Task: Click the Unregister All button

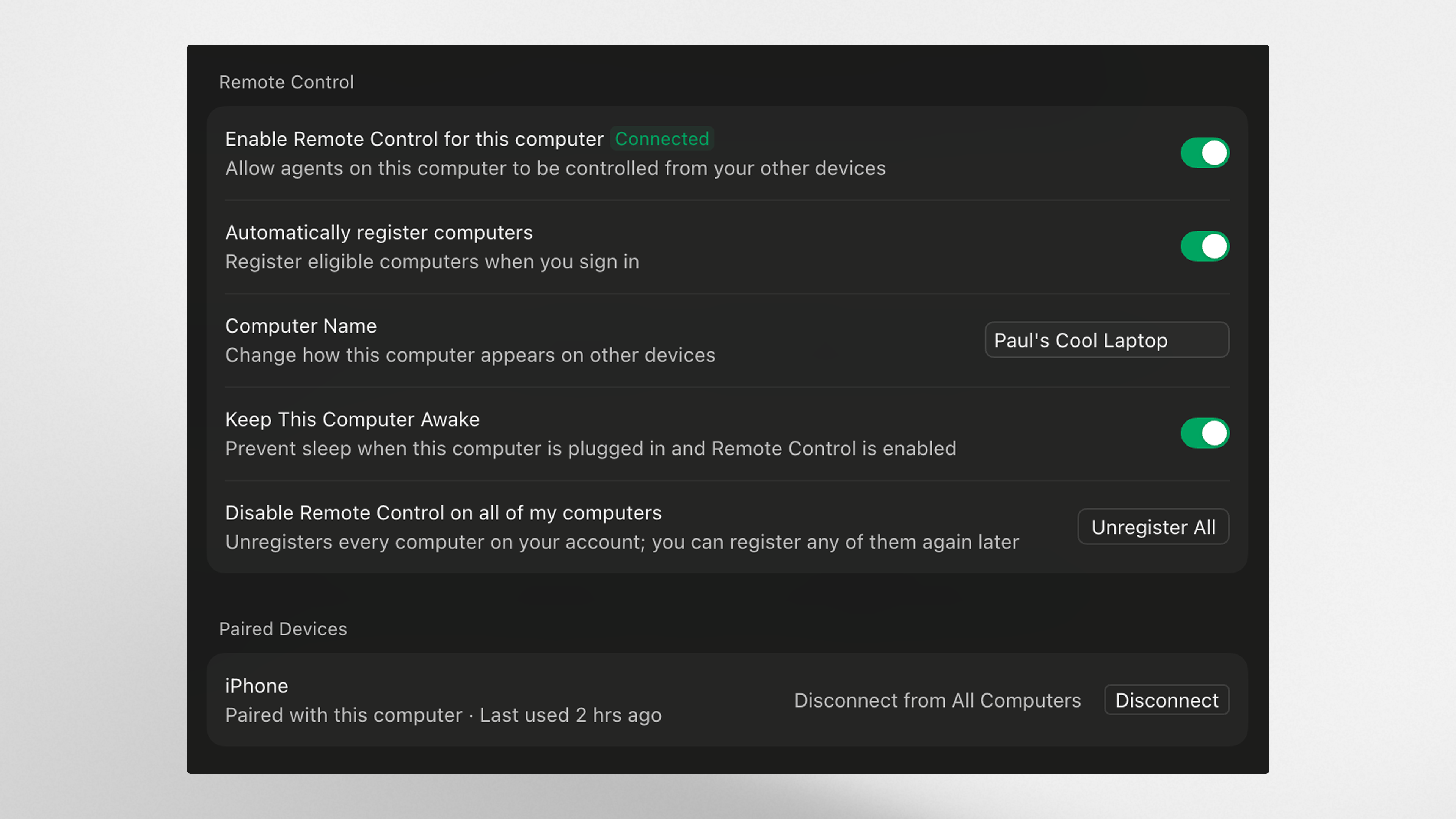Action: [x=1153, y=527]
